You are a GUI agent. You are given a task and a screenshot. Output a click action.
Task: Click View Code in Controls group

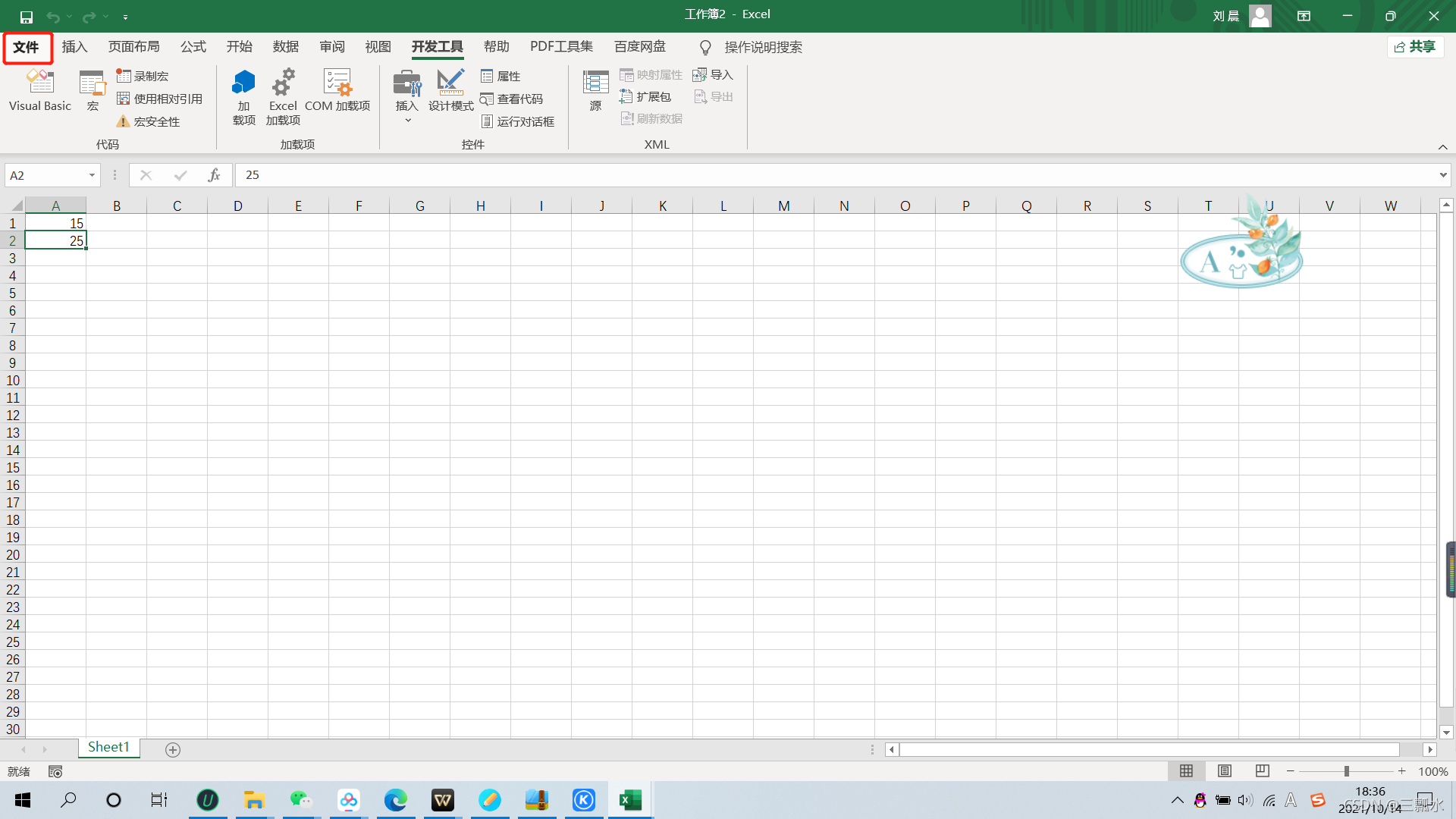pyautogui.click(x=512, y=99)
